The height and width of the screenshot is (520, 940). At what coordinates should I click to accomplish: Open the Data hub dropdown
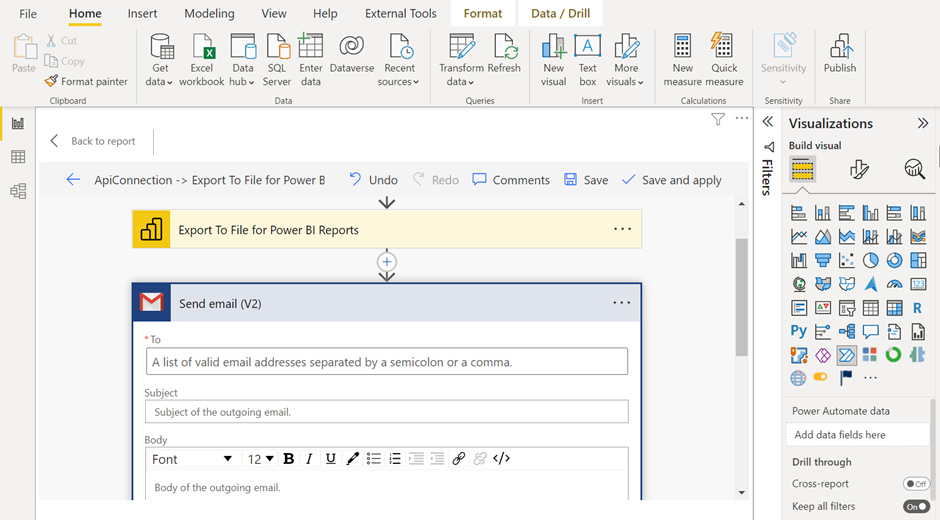pyautogui.click(x=243, y=60)
